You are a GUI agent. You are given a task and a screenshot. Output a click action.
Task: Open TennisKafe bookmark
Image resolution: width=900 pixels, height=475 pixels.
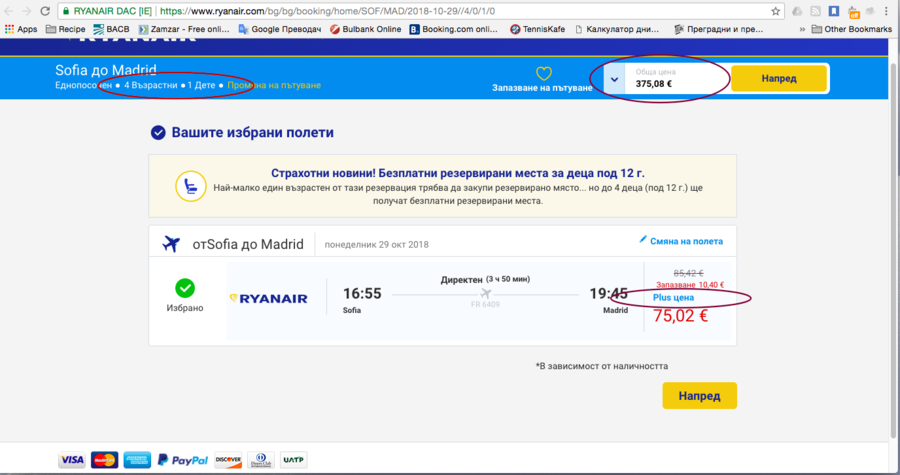[x=537, y=29]
